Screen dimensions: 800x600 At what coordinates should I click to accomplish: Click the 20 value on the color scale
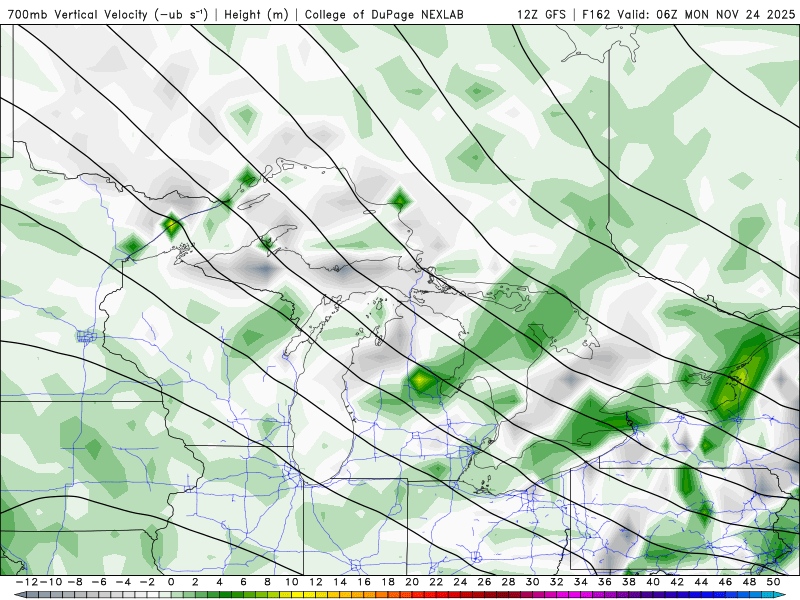tap(412, 582)
